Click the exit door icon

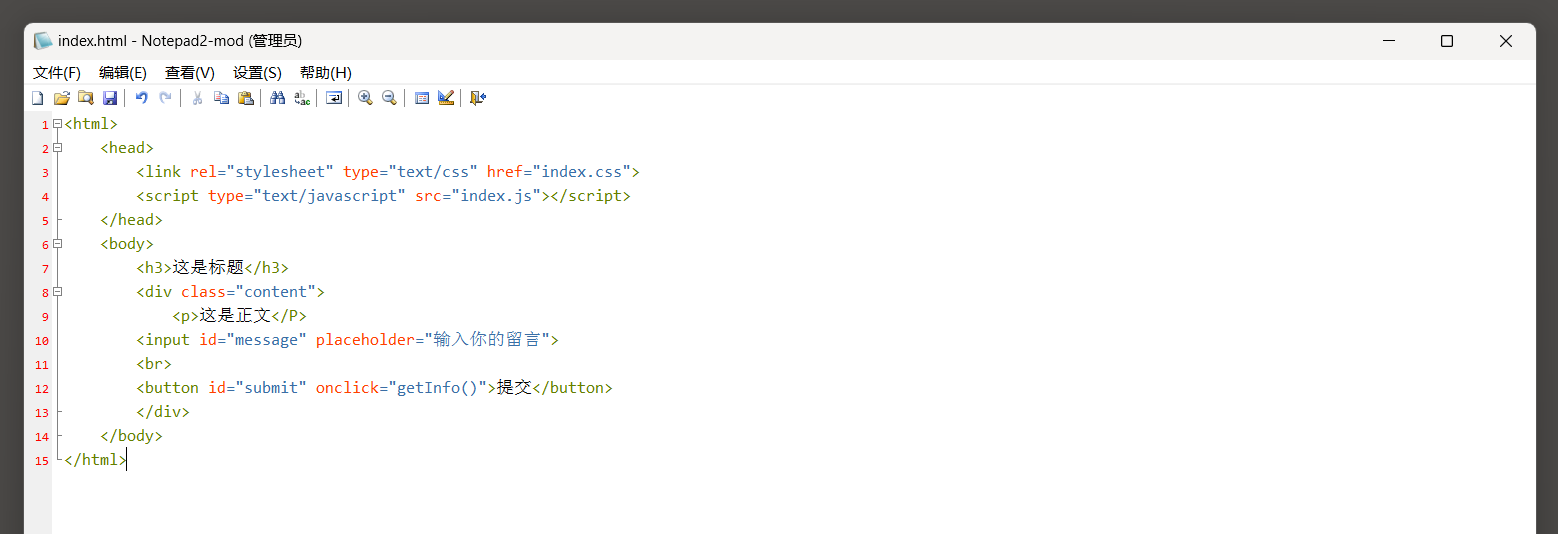478,98
